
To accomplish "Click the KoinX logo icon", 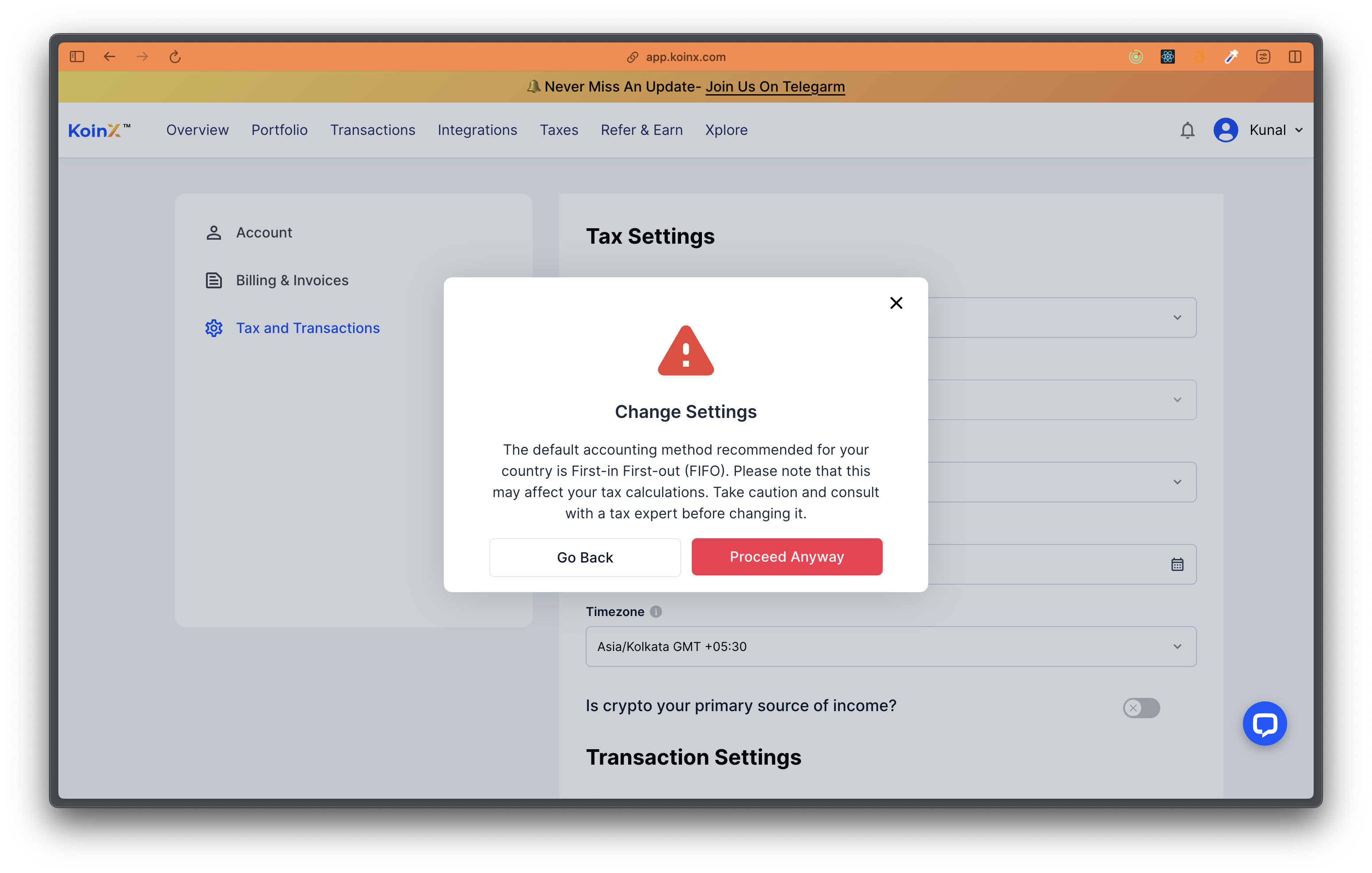I will point(99,129).
